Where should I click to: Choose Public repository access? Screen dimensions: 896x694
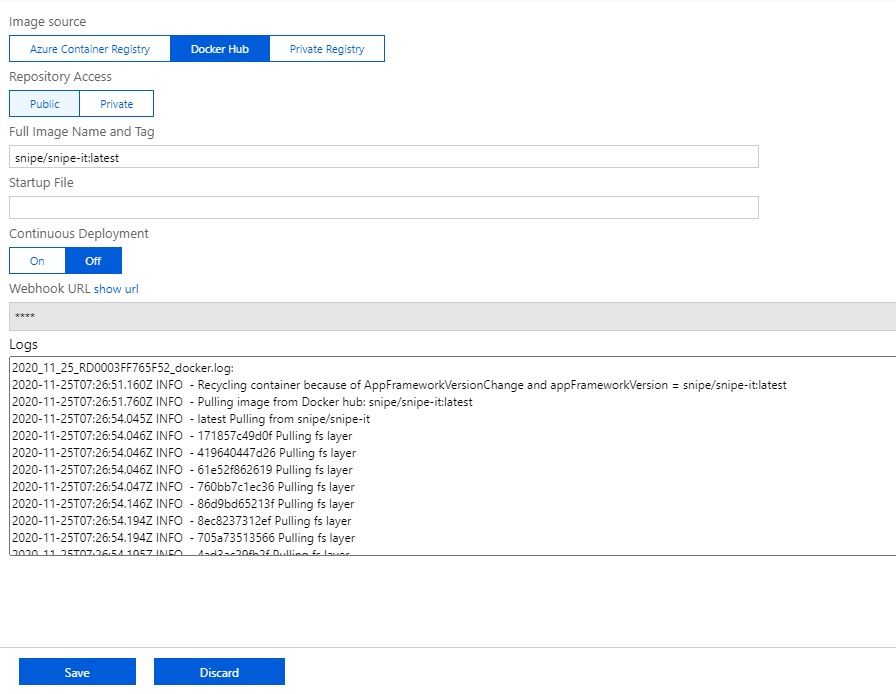pos(45,103)
